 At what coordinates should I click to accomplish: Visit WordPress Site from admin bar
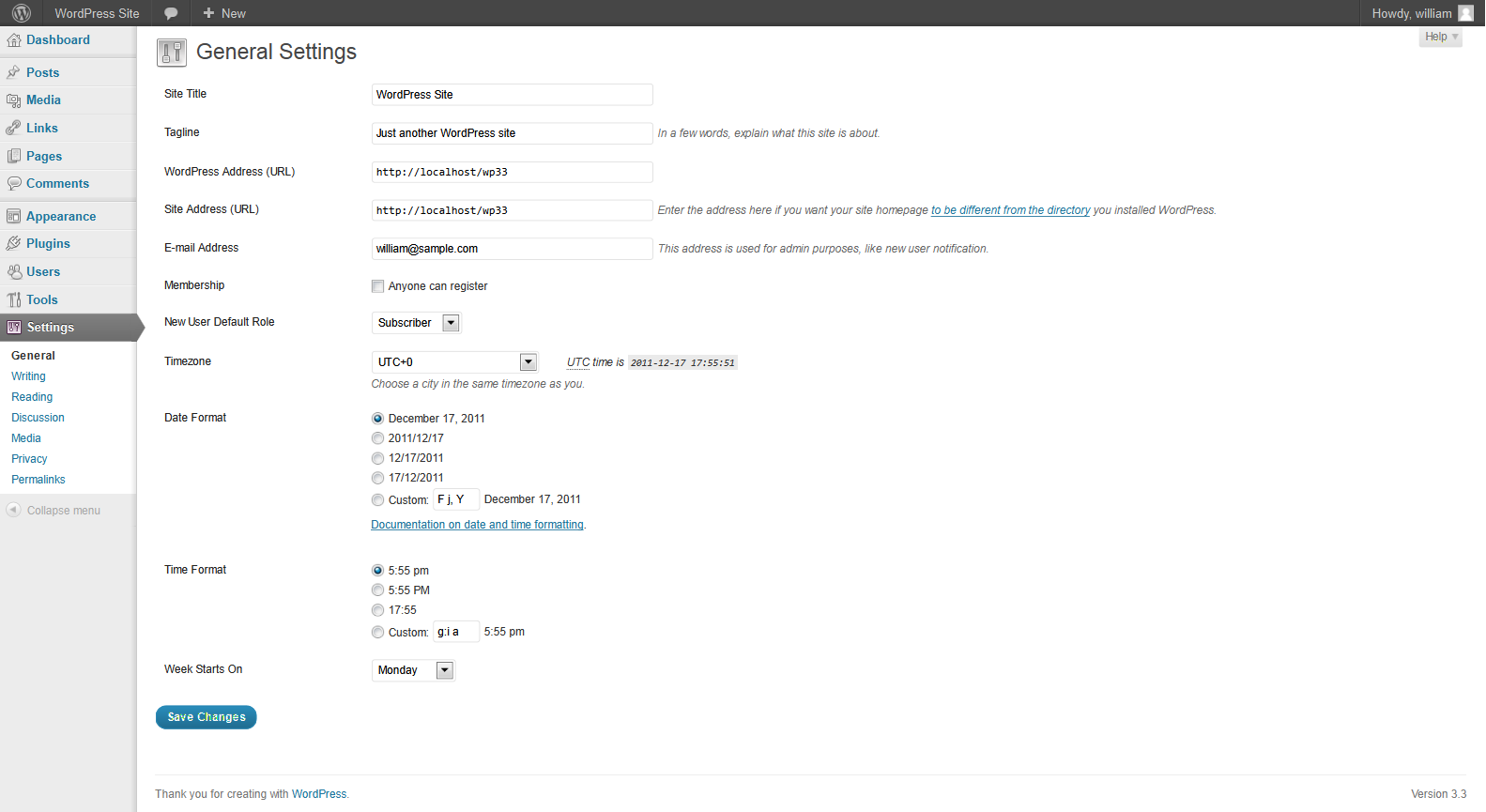click(97, 13)
